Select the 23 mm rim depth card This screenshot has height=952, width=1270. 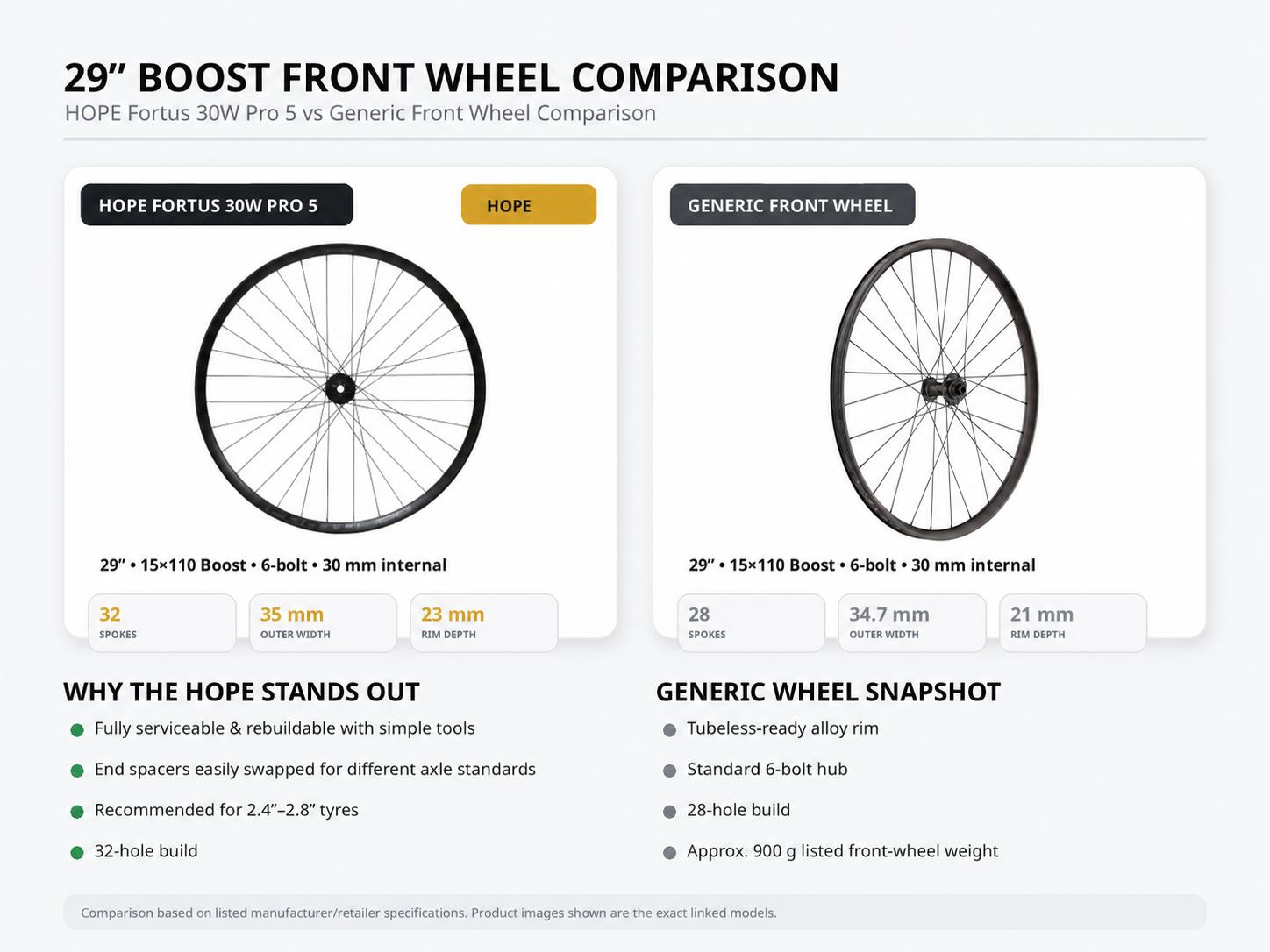[x=484, y=622]
